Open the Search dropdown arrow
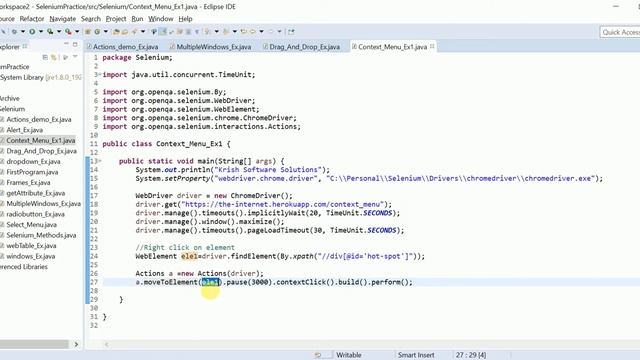The width and height of the screenshot is (640, 360). pos(143,31)
